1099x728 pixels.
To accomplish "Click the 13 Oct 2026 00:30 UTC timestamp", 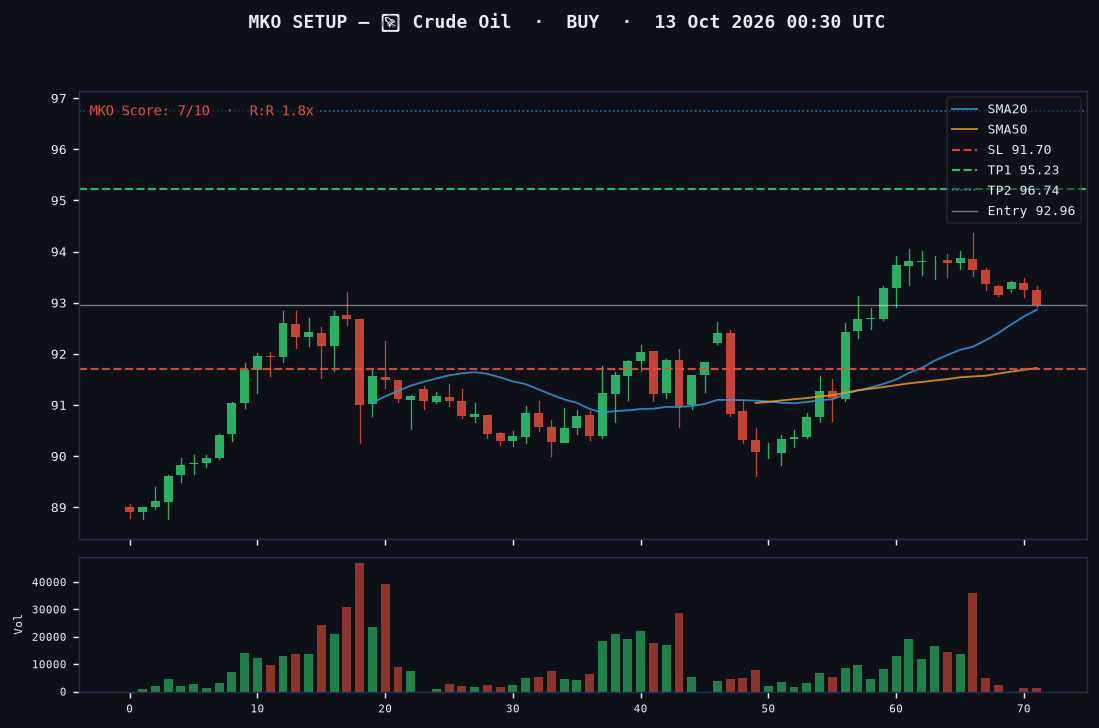I will [770, 22].
